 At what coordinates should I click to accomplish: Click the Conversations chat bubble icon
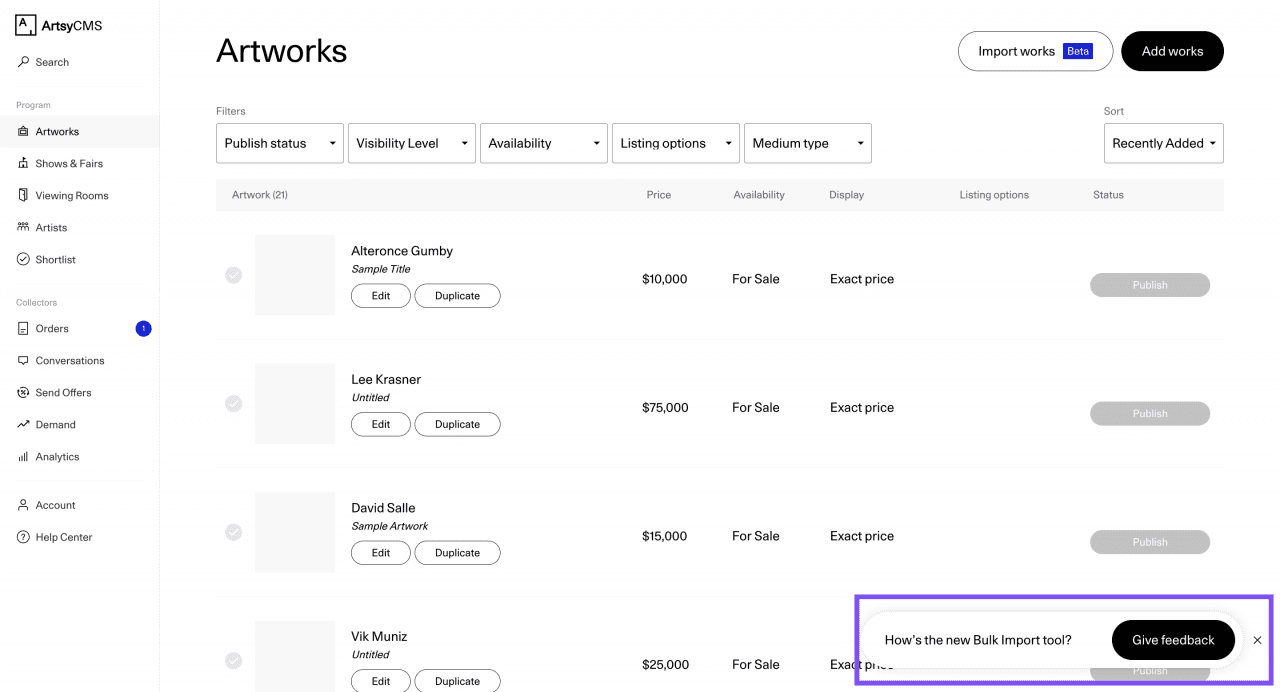point(24,360)
